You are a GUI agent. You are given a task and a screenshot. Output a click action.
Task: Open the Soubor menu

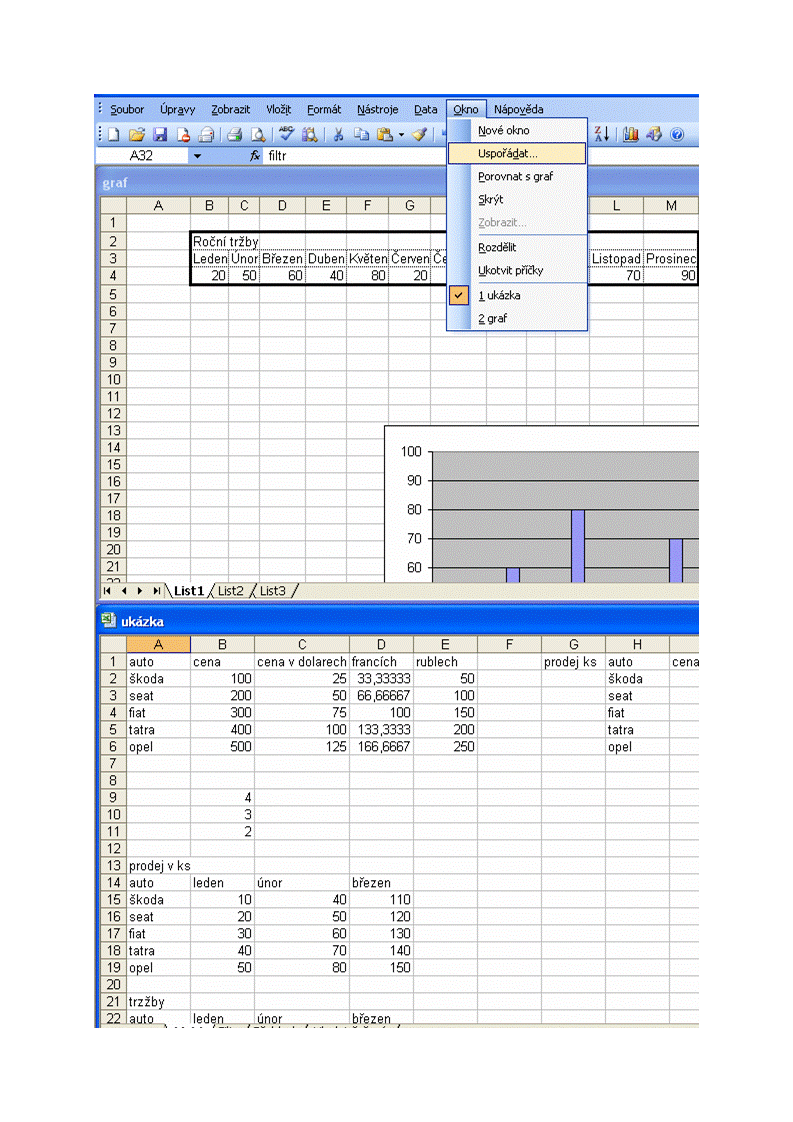click(x=127, y=109)
